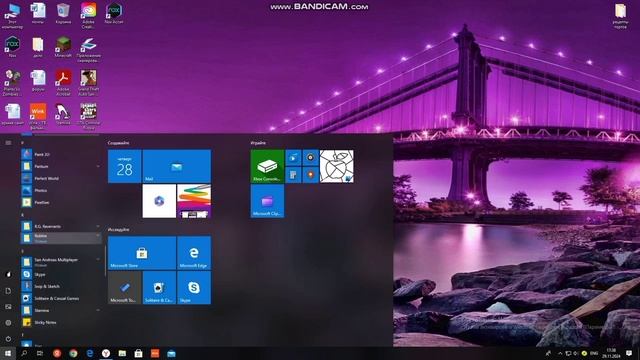Open Microsoft Edge from the taskbar
The width and height of the screenshot is (640, 360).
click(90, 353)
